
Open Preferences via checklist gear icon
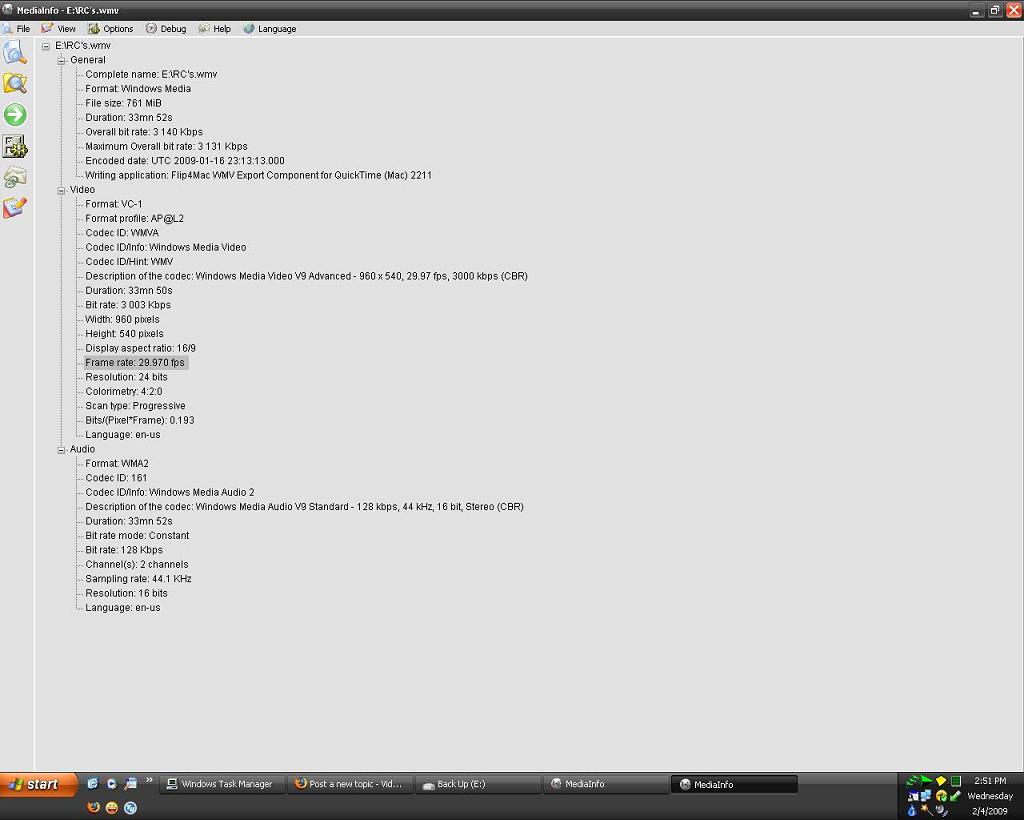click(x=15, y=146)
